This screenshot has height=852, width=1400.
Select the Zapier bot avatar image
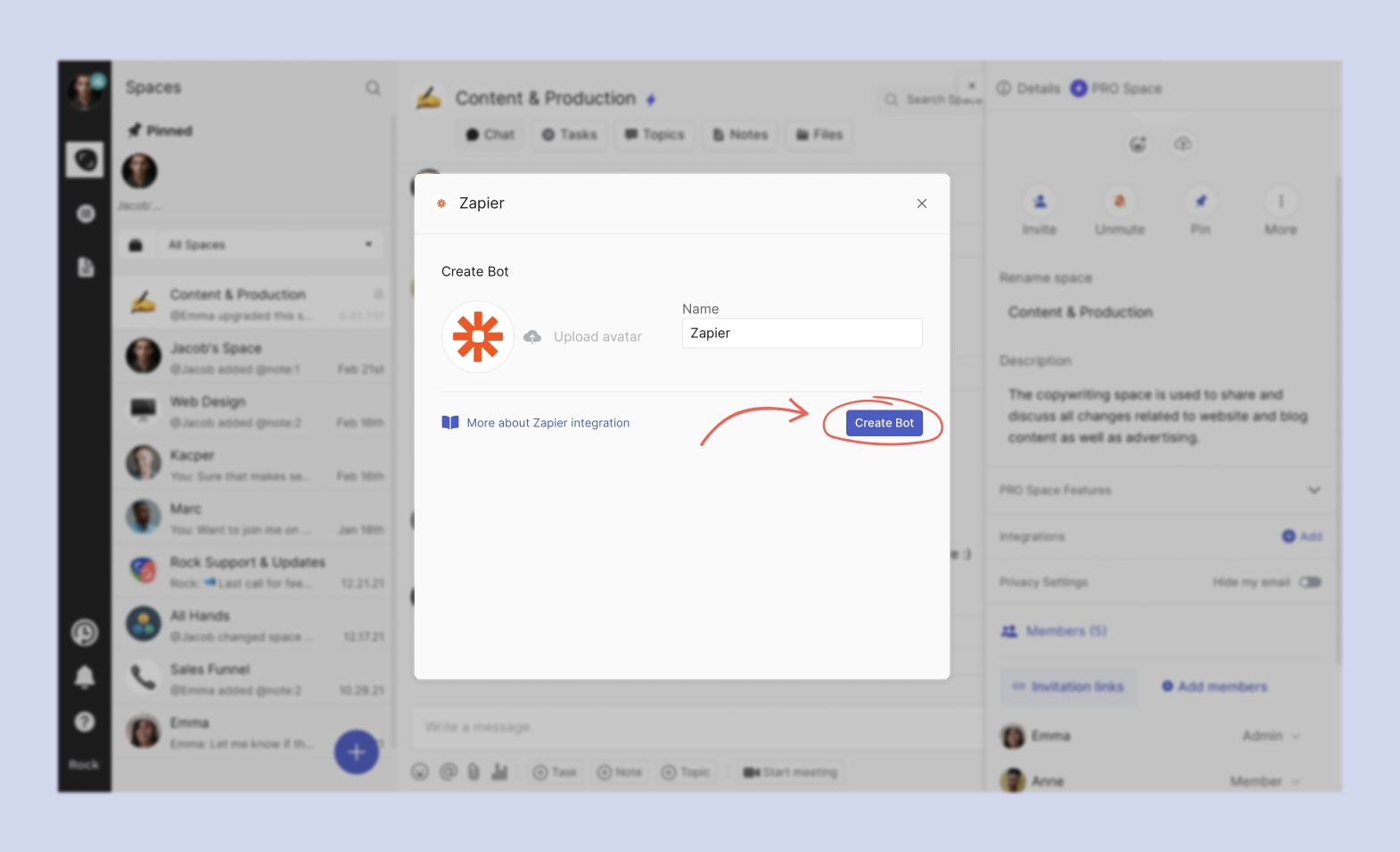(x=478, y=336)
